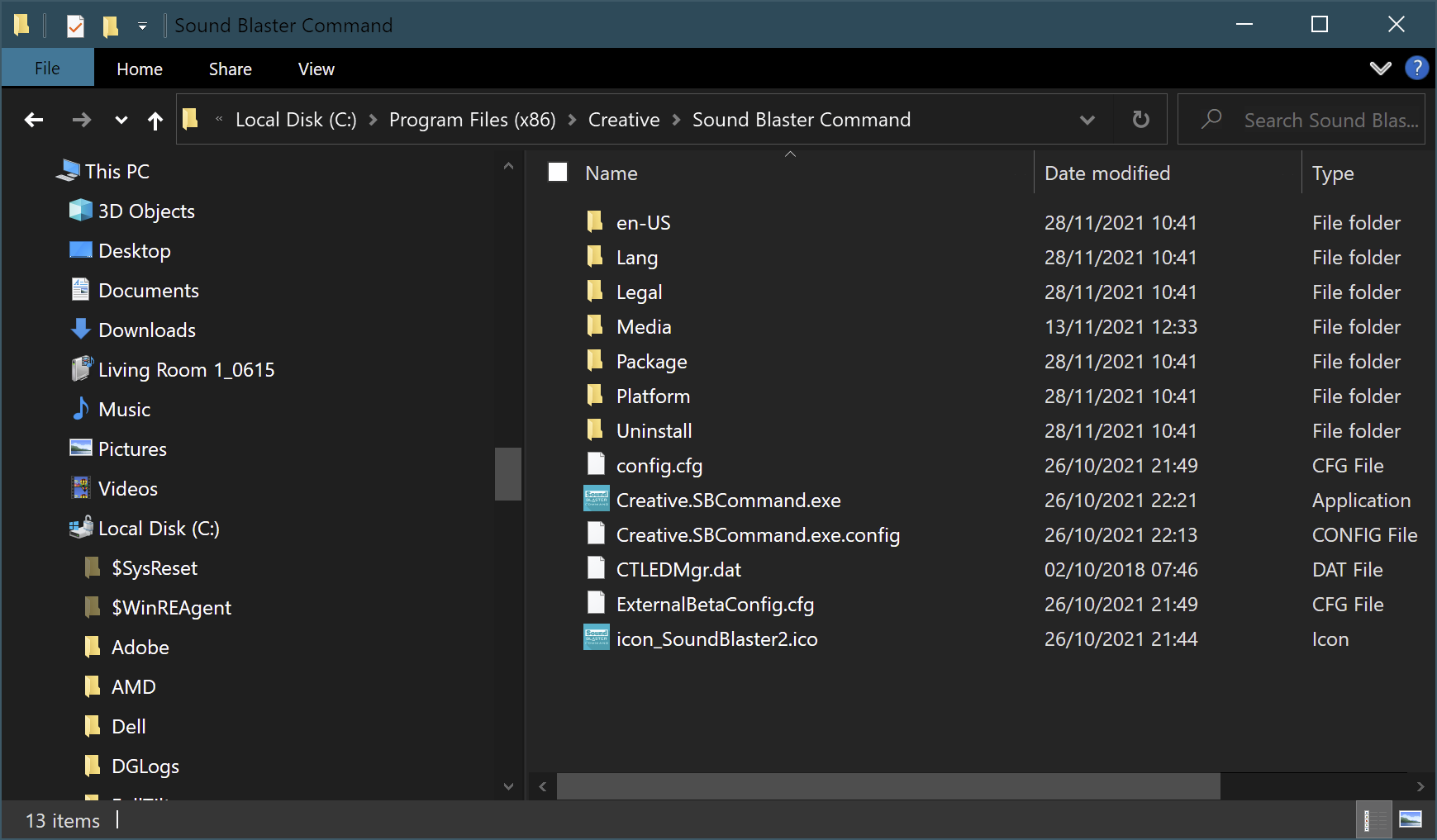The width and height of the screenshot is (1437, 840).
Task: Open Living Room 1_0615 device
Action: [x=186, y=370]
